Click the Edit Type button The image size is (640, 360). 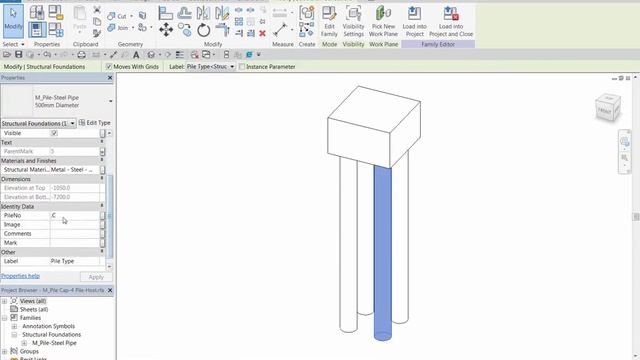[94, 123]
